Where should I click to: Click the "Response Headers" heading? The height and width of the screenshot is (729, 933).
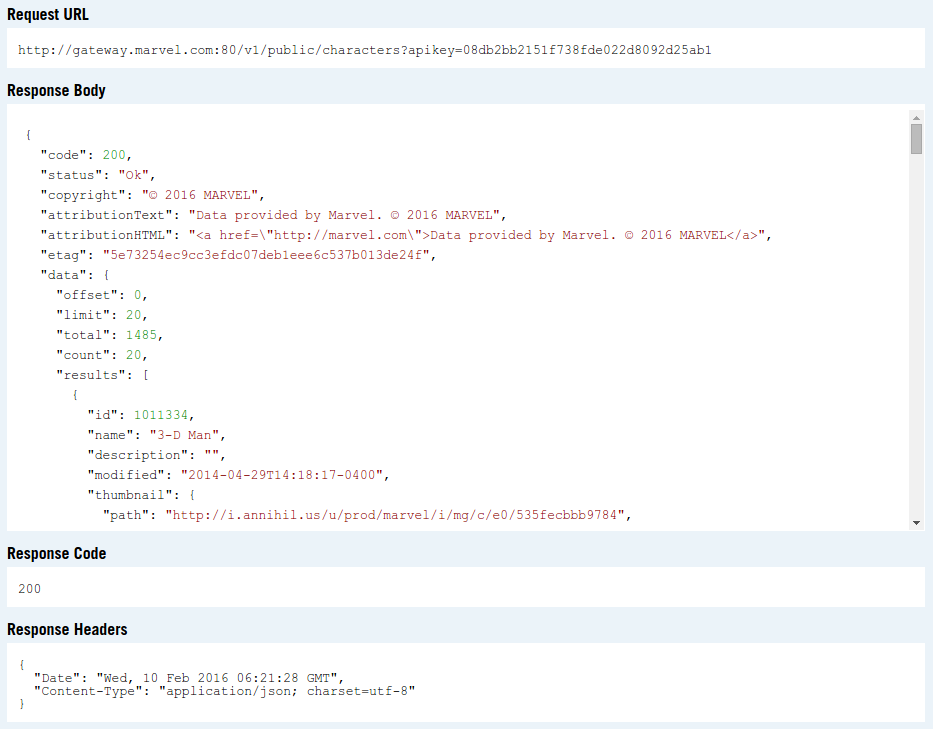pos(67,630)
